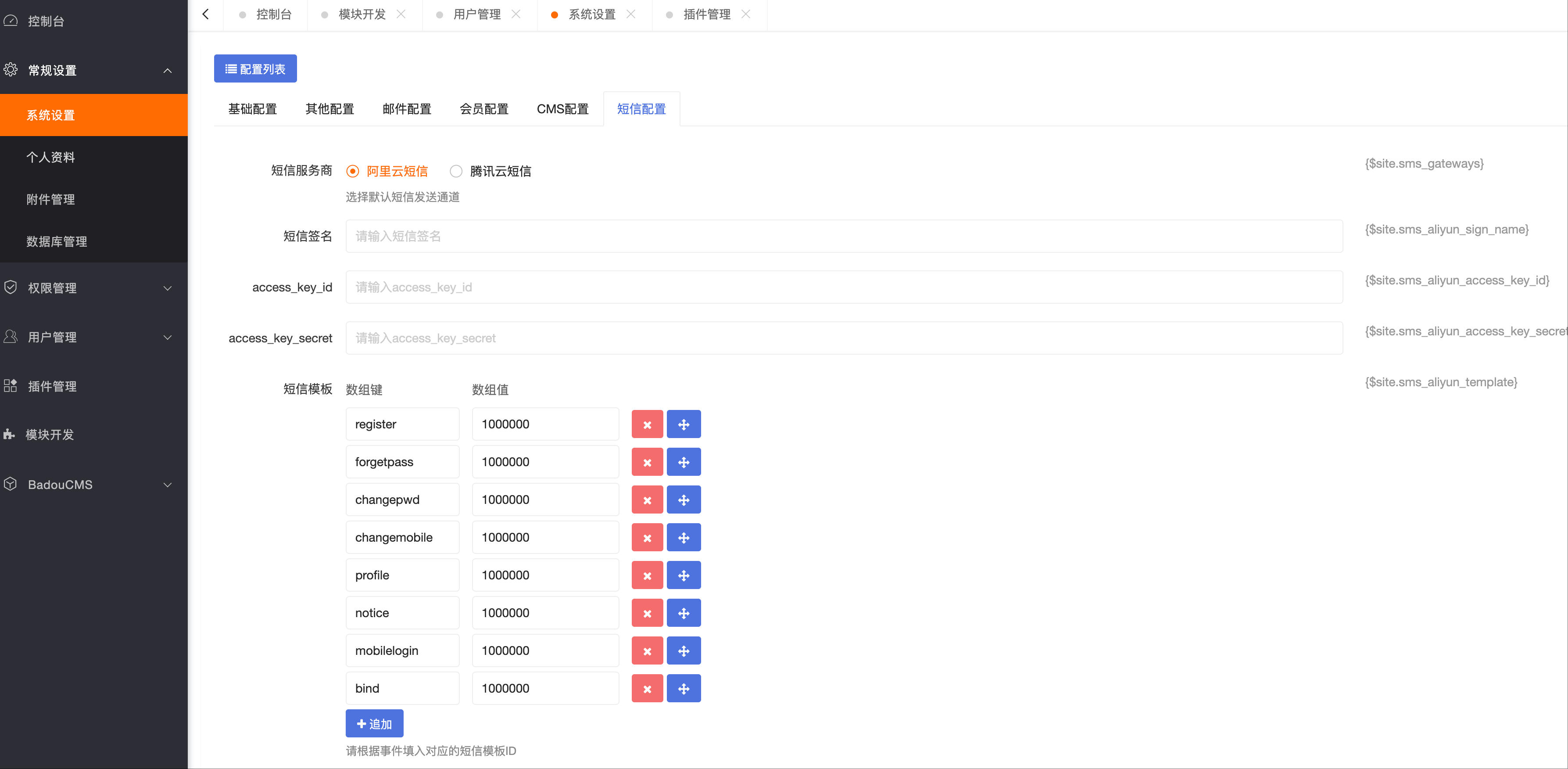Screen dimensions: 1568x769
Task: Click the 模块开发 icon in the sidebar
Action: click(11, 435)
